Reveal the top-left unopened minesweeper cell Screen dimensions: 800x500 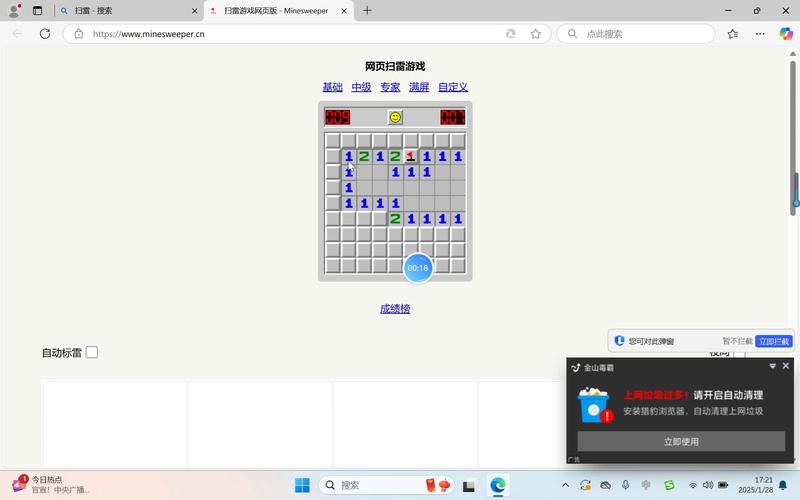click(333, 140)
